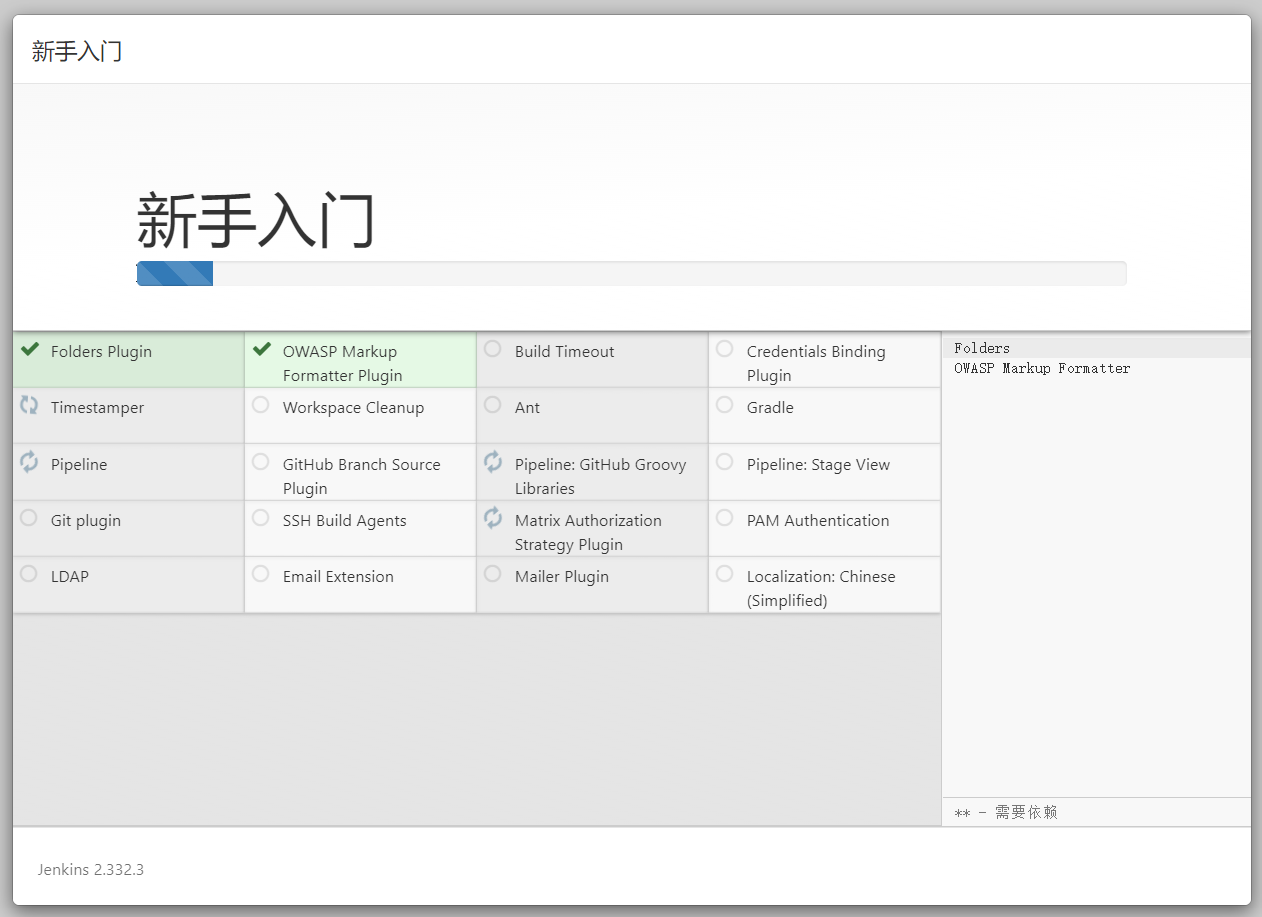Click the 'Build Timeout' plugin name
This screenshot has height=917, width=1262.
click(x=565, y=352)
